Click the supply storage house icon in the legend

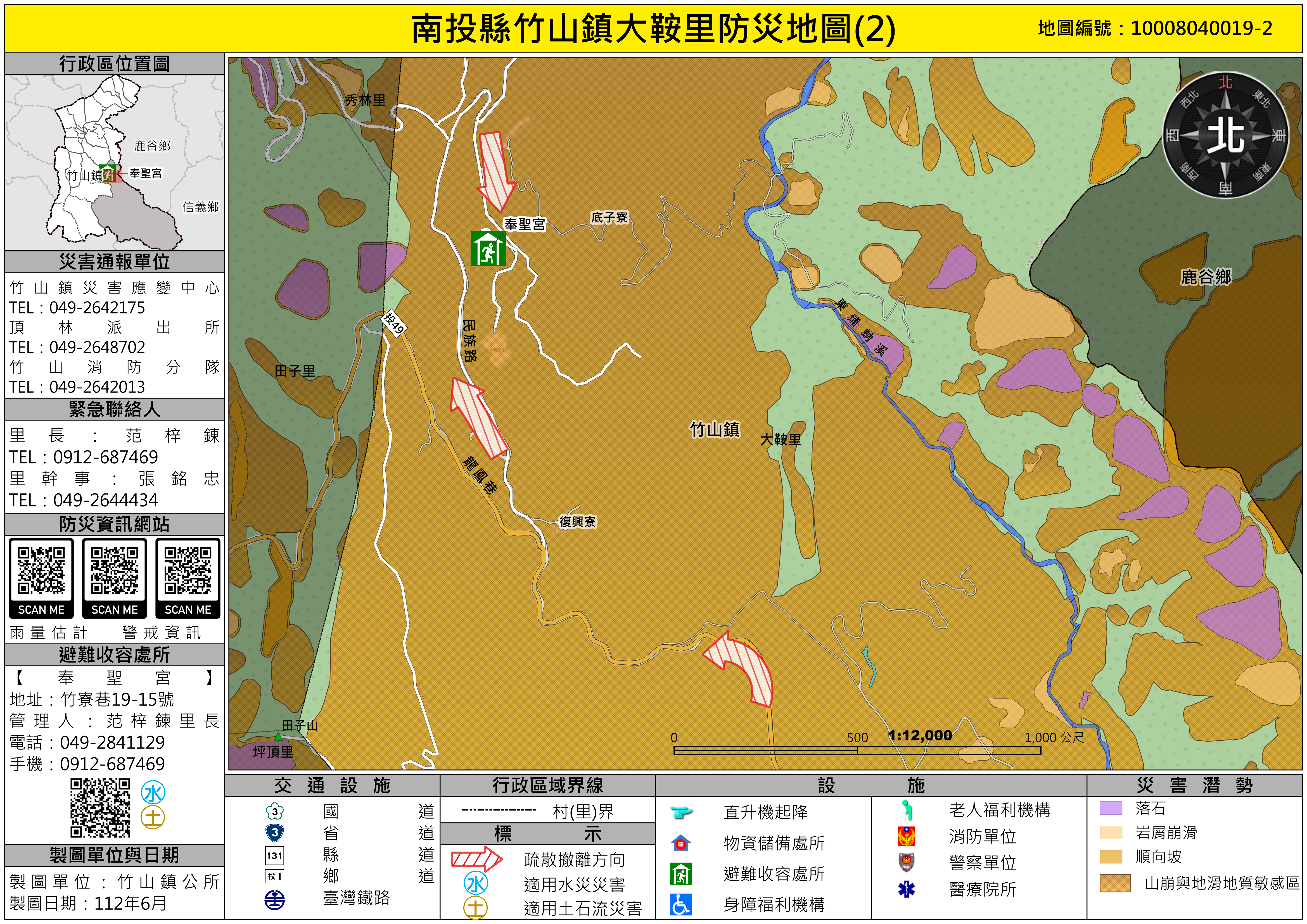point(681,843)
